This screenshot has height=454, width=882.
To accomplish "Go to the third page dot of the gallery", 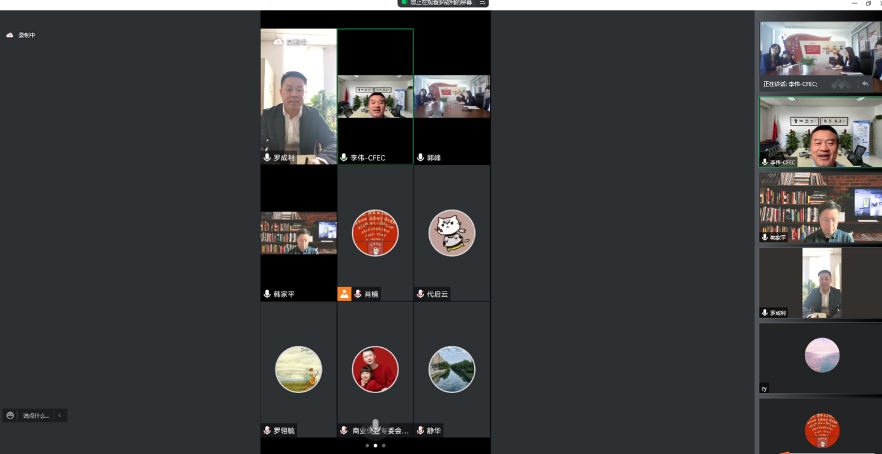I will tap(383, 445).
